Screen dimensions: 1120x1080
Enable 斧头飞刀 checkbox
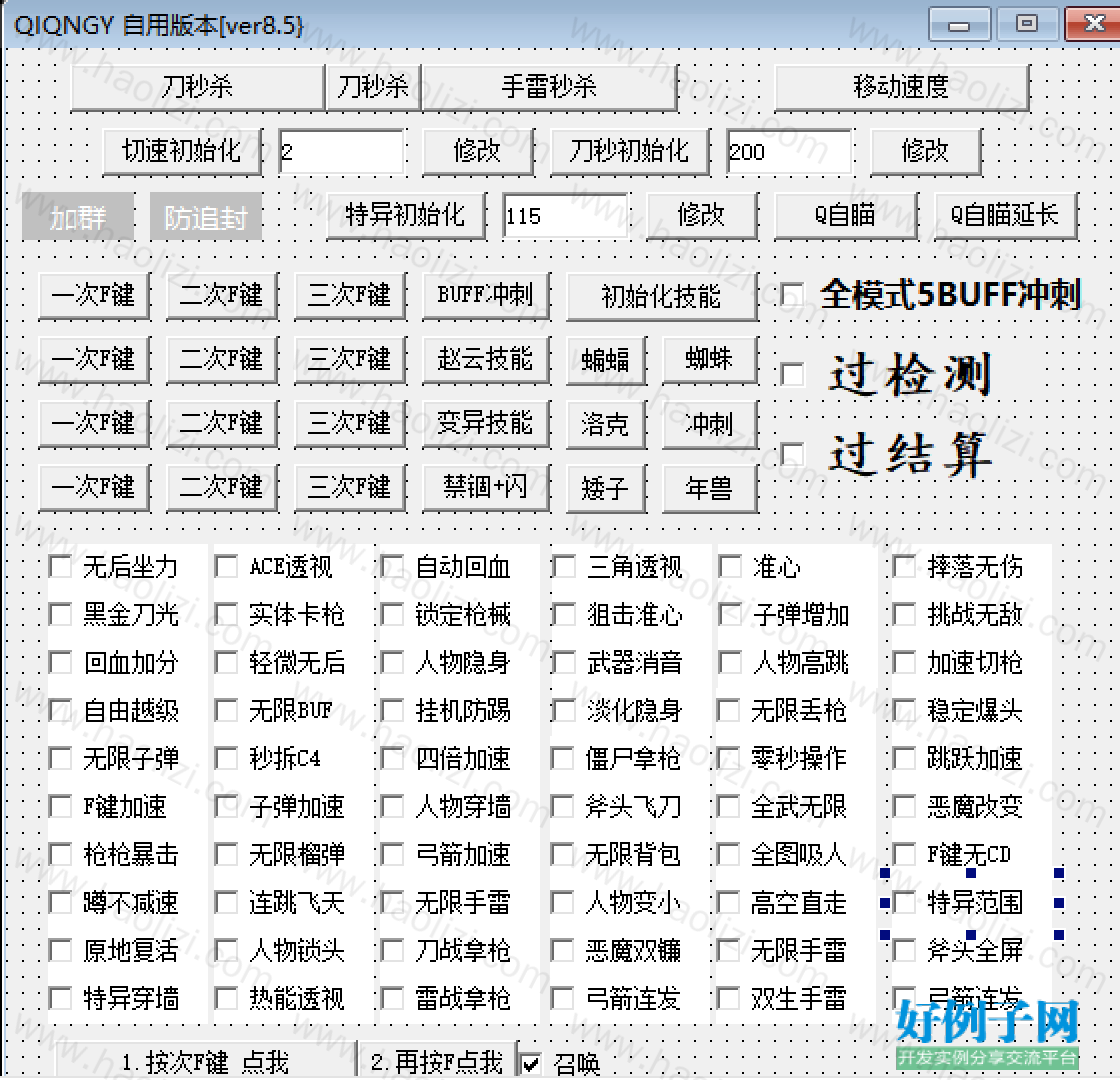coord(563,807)
